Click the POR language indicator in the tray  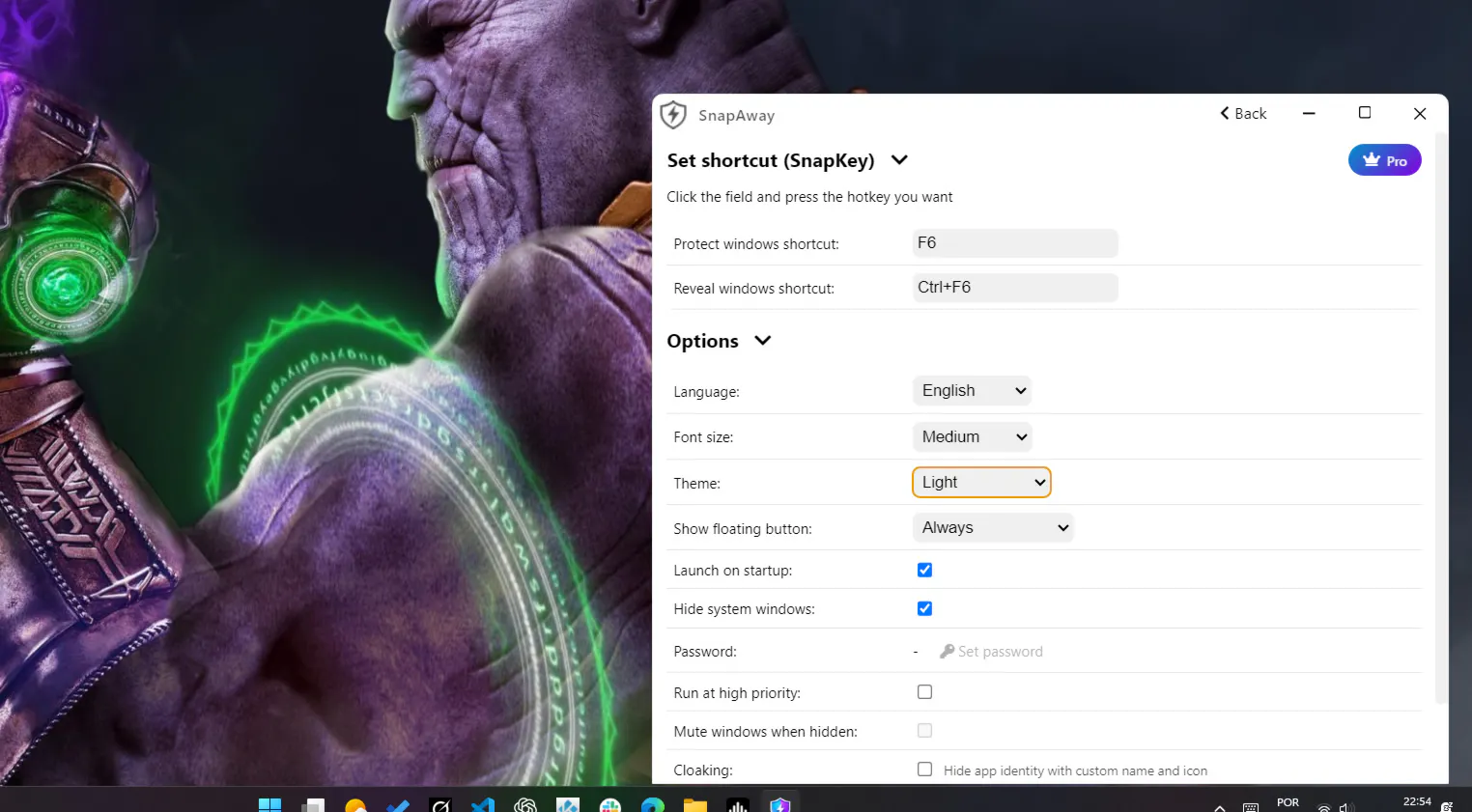[1288, 803]
